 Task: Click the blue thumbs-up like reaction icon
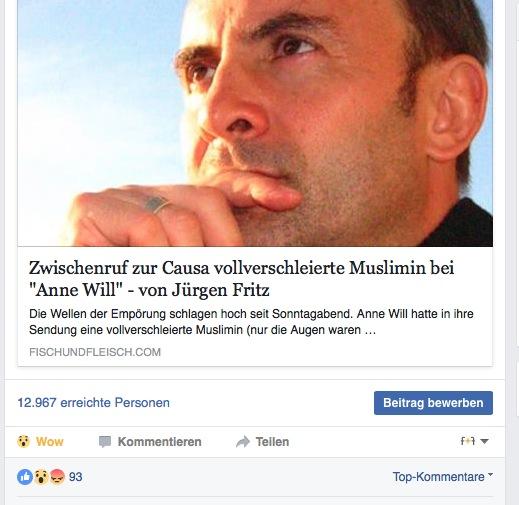(25, 477)
